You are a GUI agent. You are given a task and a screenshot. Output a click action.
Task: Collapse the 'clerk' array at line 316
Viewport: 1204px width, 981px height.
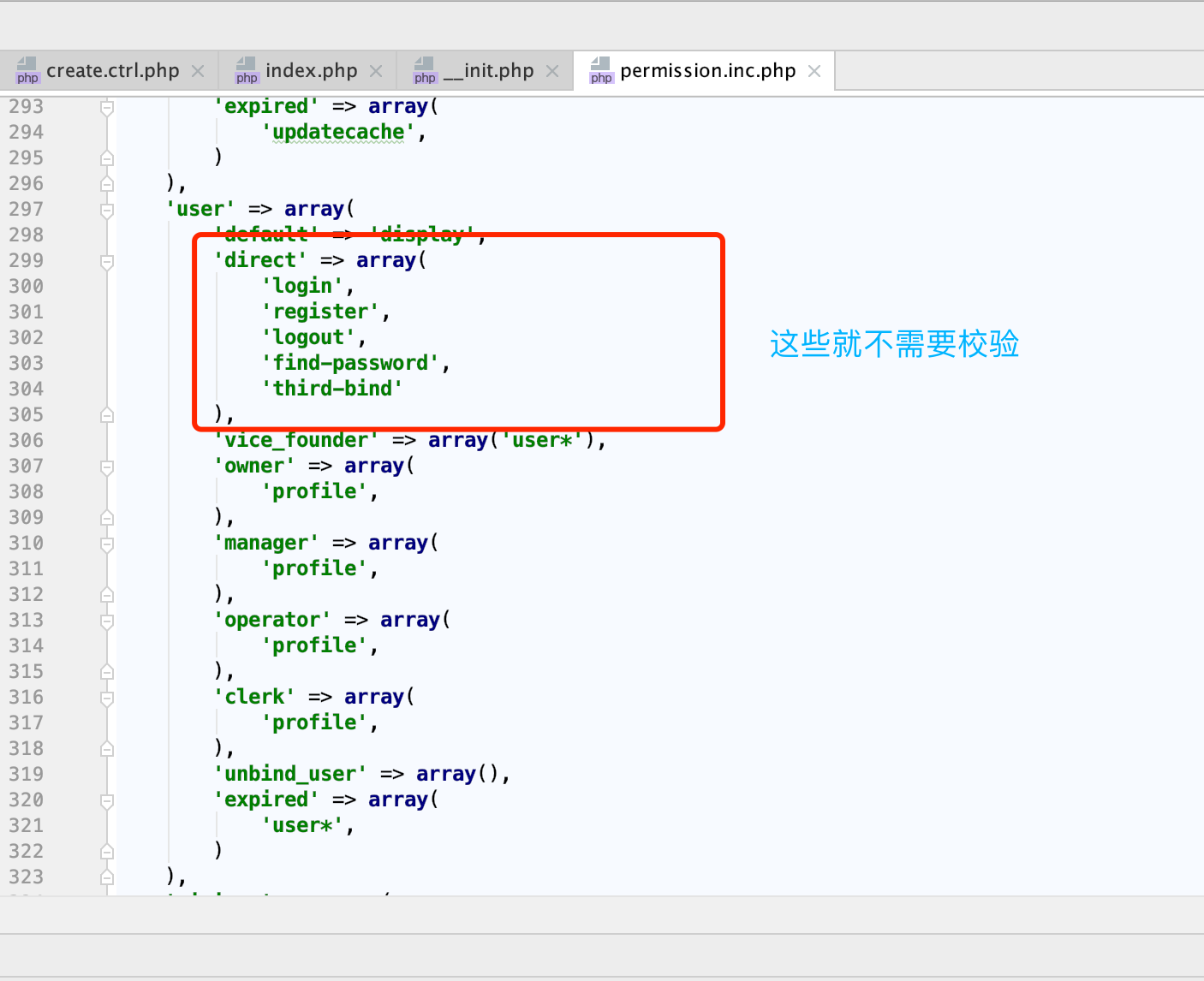pyautogui.click(x=107, y=699)
